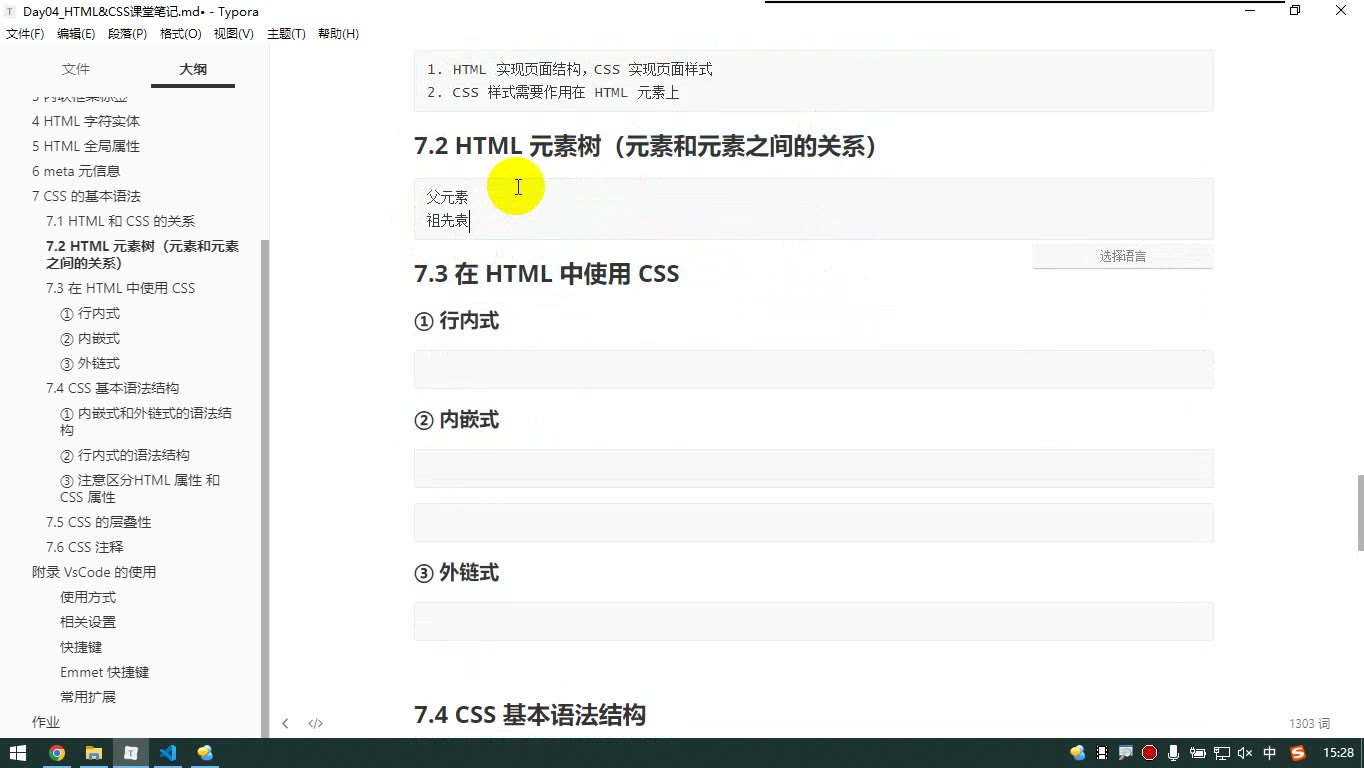
Task: Click the 15:28 taskbar clock
Action: click(x=1338, y=753)
